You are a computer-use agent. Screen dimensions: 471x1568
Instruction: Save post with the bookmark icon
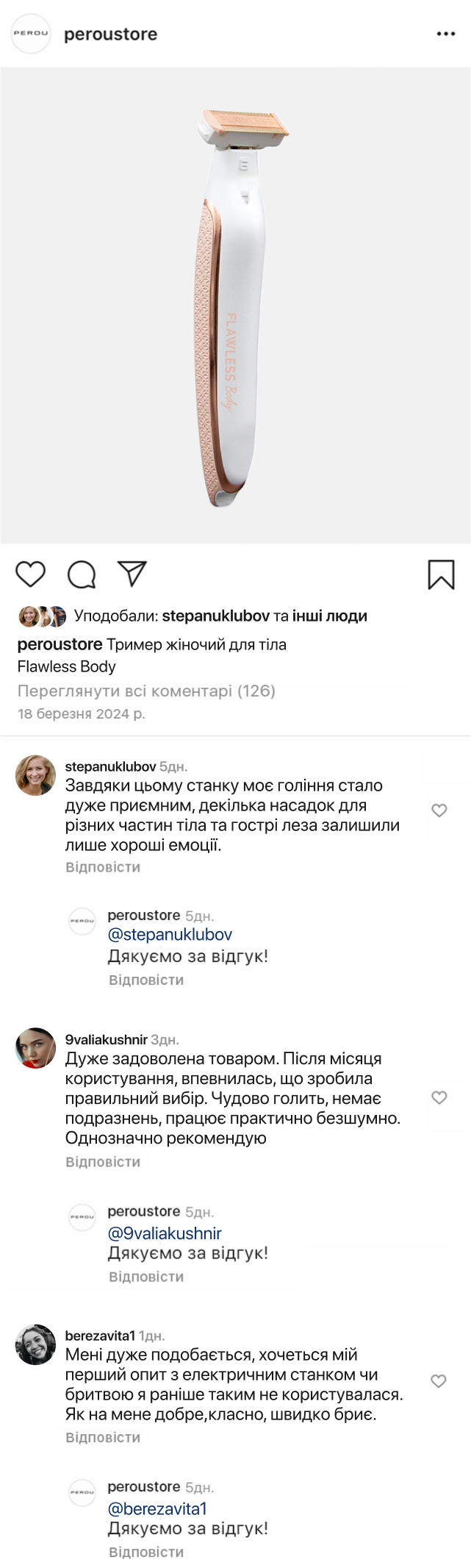441,574
